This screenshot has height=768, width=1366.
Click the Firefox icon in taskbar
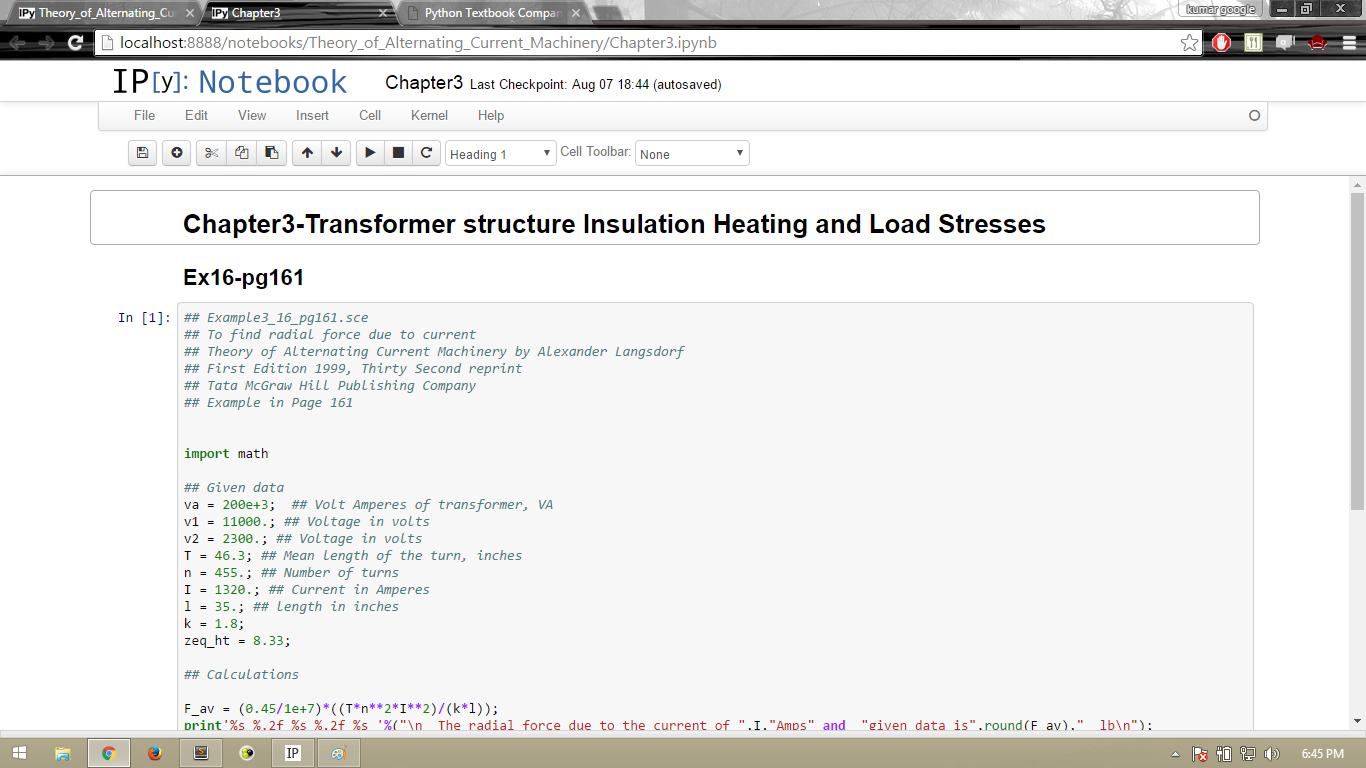154,753
